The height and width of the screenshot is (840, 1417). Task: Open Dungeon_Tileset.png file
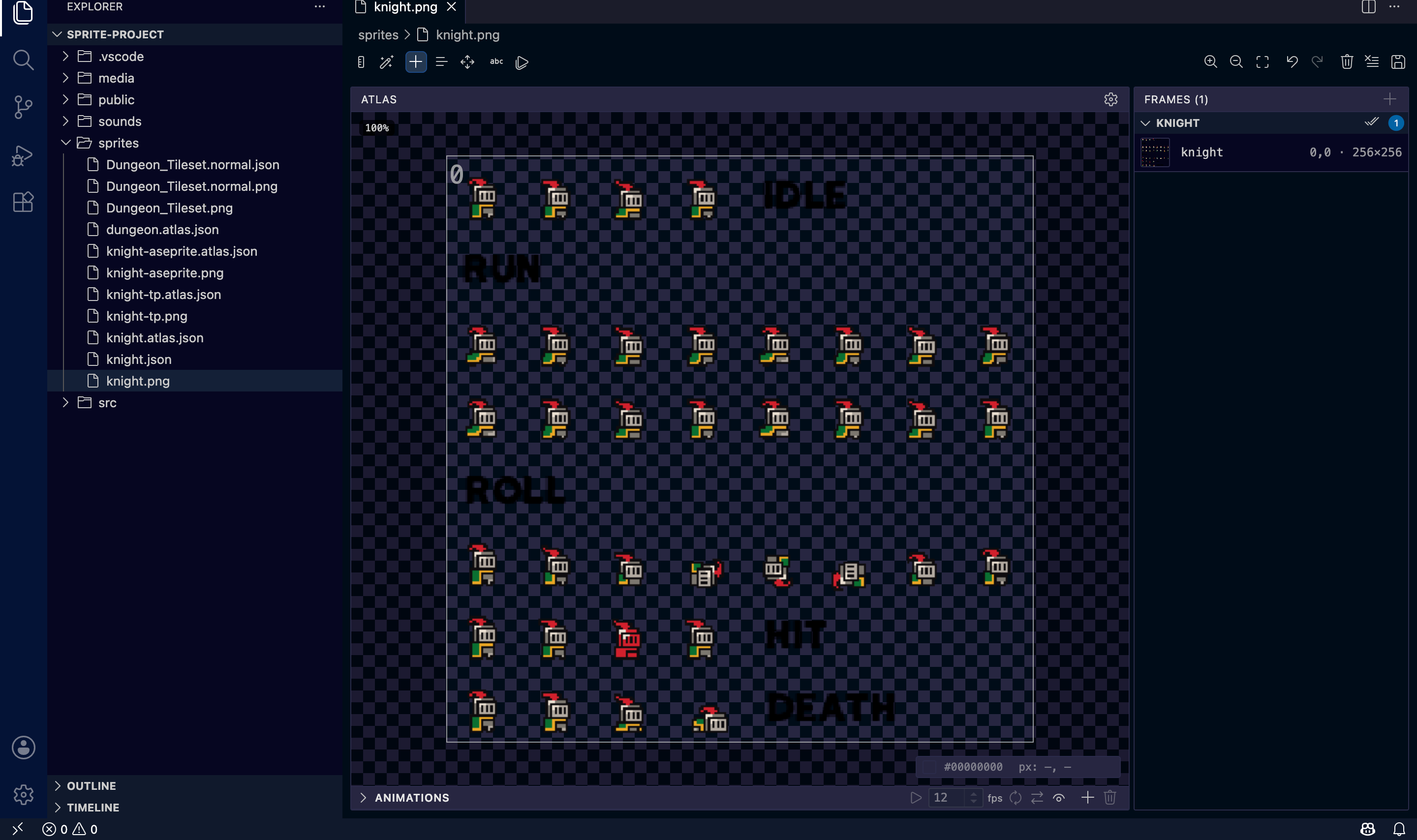195,208
